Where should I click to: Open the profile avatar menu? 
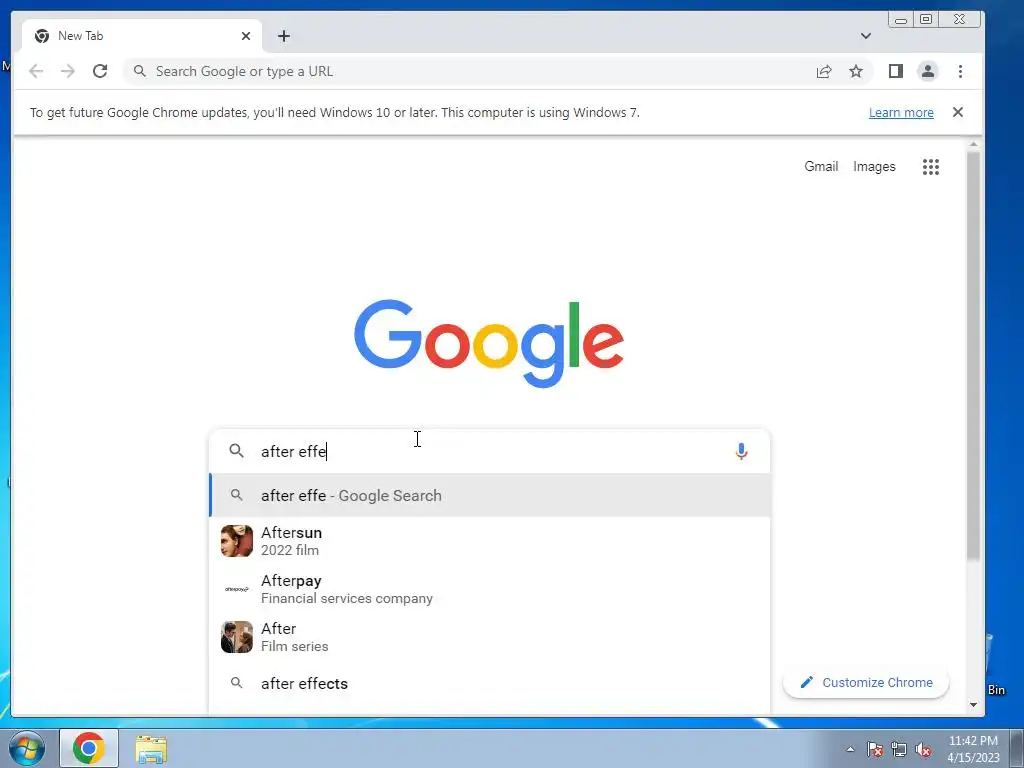tap(927, 71)
